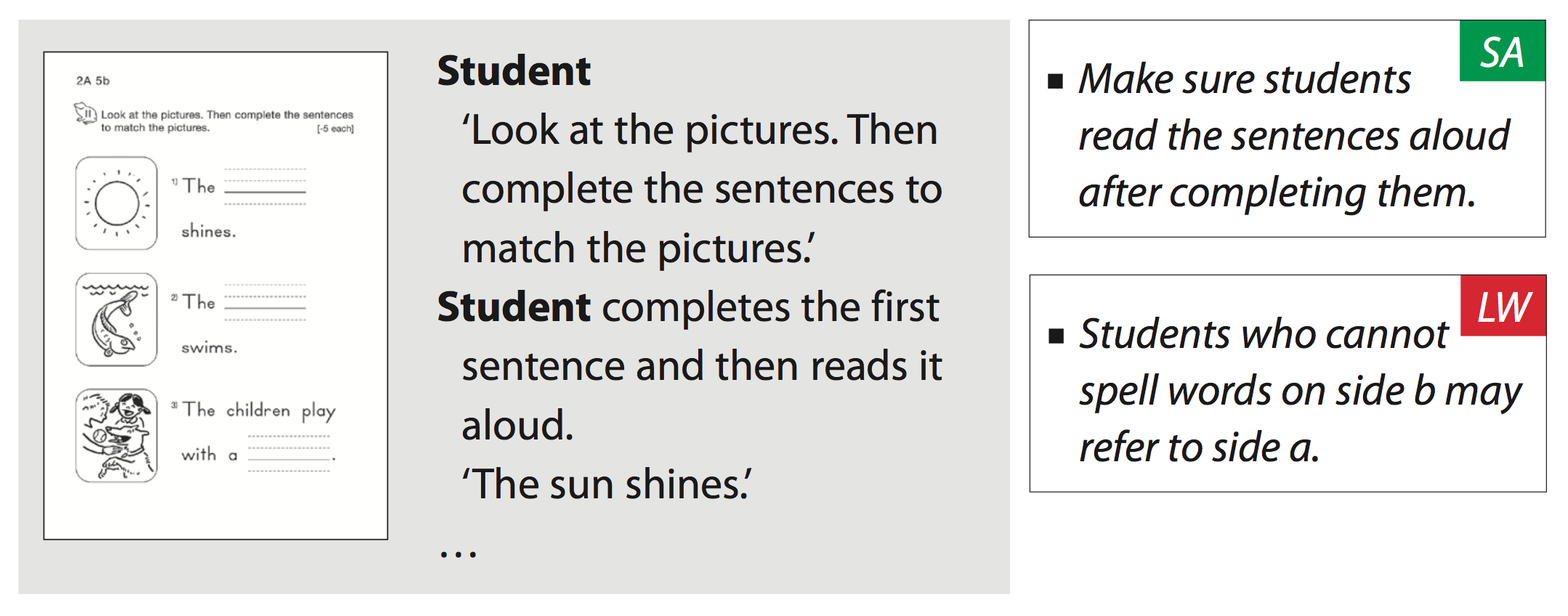The width and height of the screenshot is (1568, 616).
Task: Click the small instruction icon beside 'Look at the pictures'
Action: (x=85, y=114)
